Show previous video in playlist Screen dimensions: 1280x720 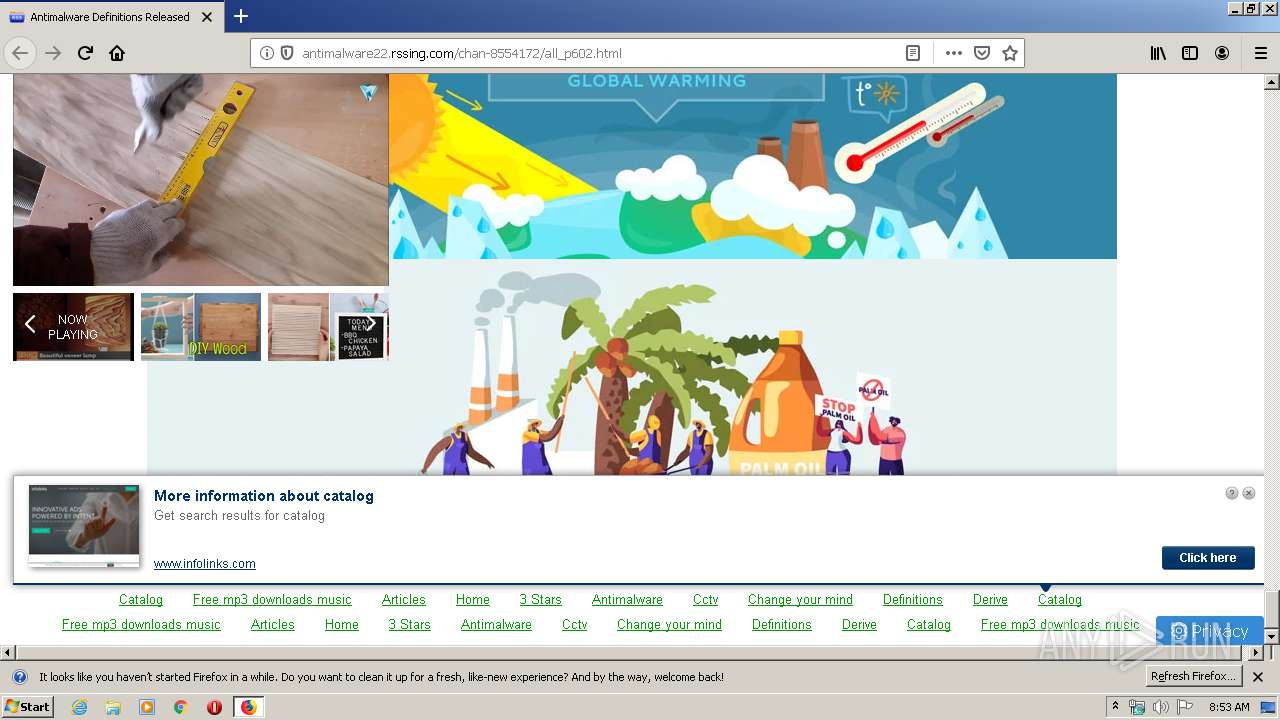(30, 324)
